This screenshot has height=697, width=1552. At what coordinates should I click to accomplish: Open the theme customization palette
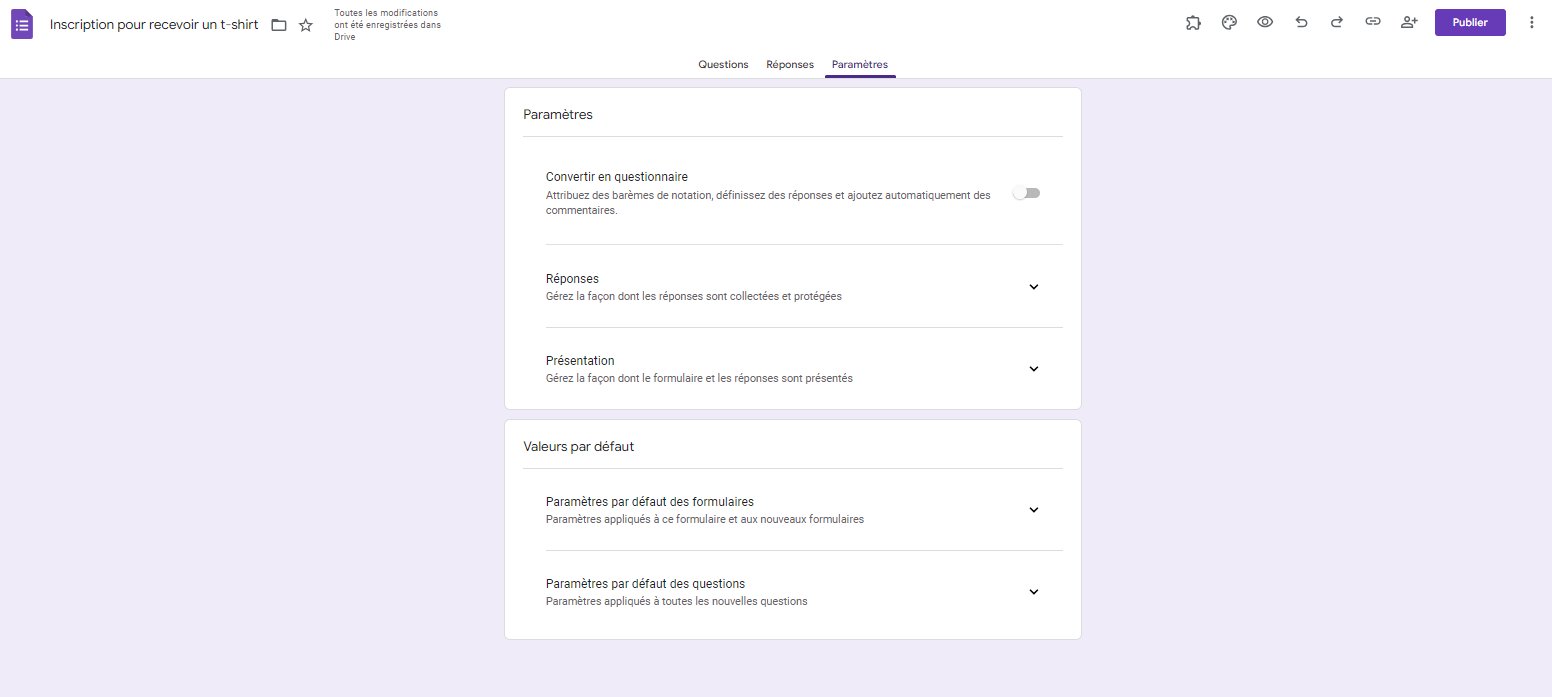tap(1229, 21)
